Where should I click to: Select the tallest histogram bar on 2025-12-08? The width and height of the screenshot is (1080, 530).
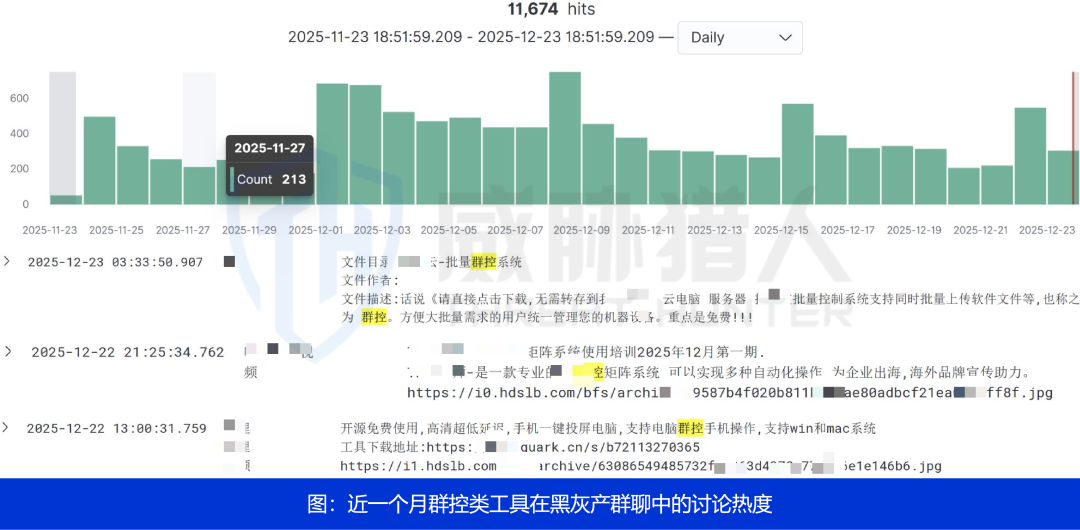pos(565,138)
